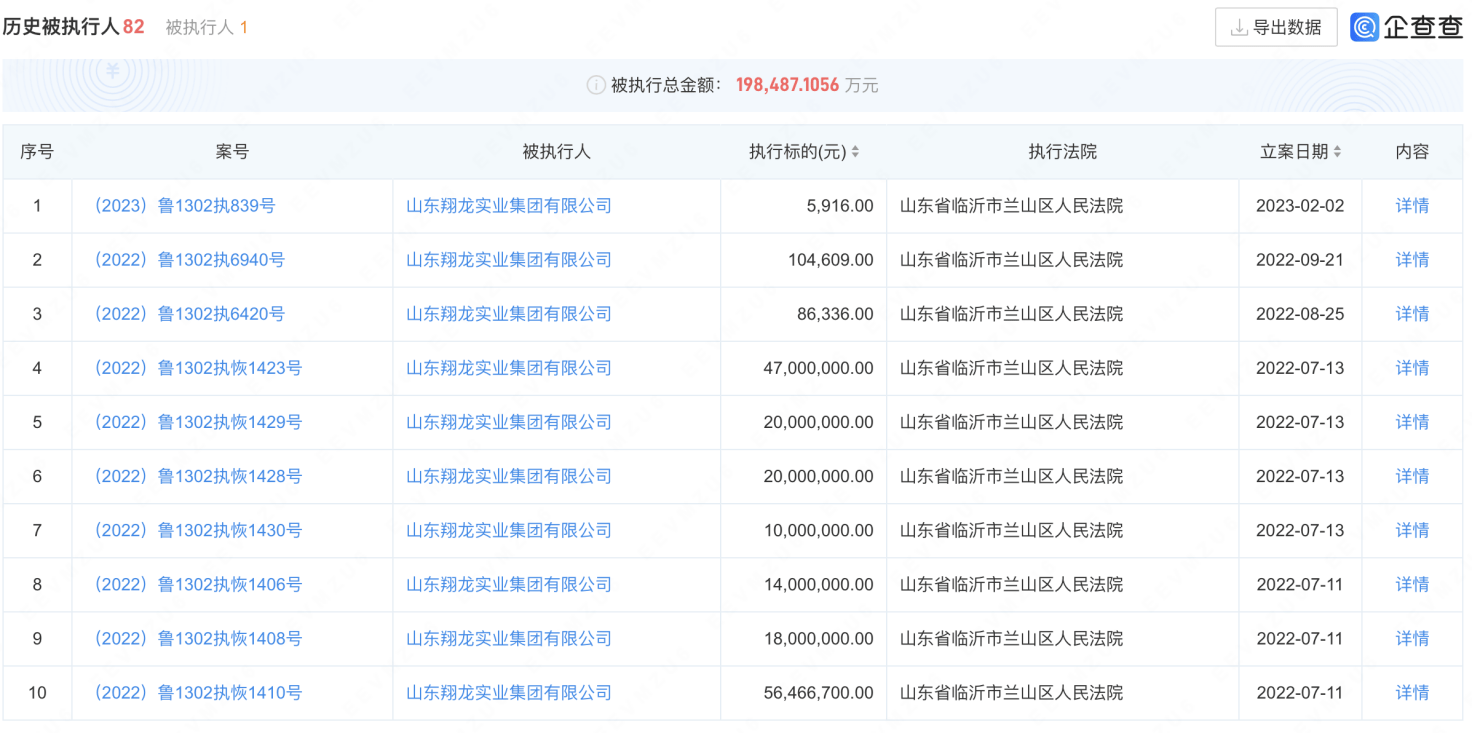Sort by 立案日期 column arrows
The height and width of the screenshot is (733, 1472).
click(1337, 152)
